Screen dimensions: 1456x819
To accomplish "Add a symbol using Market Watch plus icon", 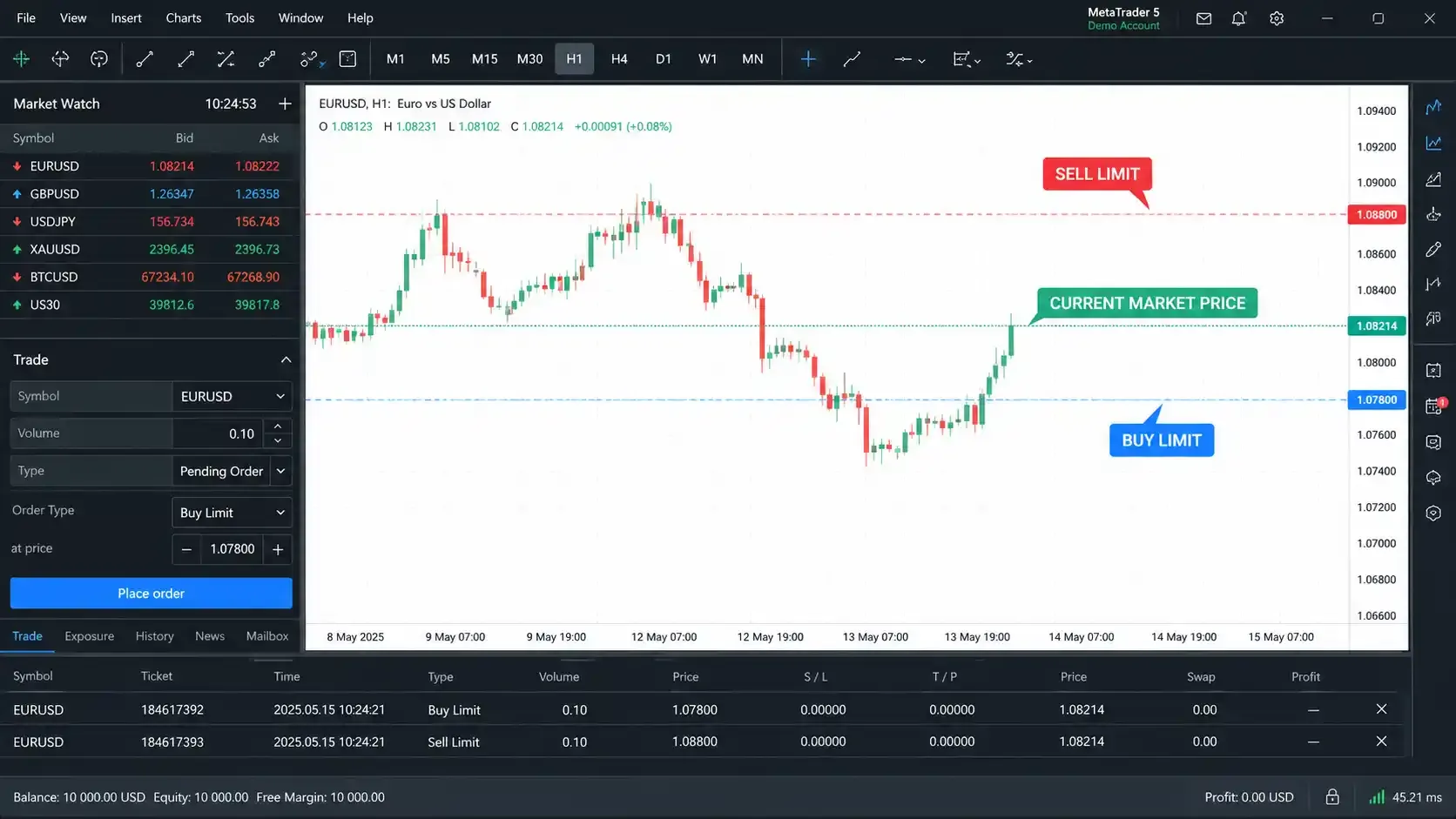I will pyautogui.click(x=285, y=104).
